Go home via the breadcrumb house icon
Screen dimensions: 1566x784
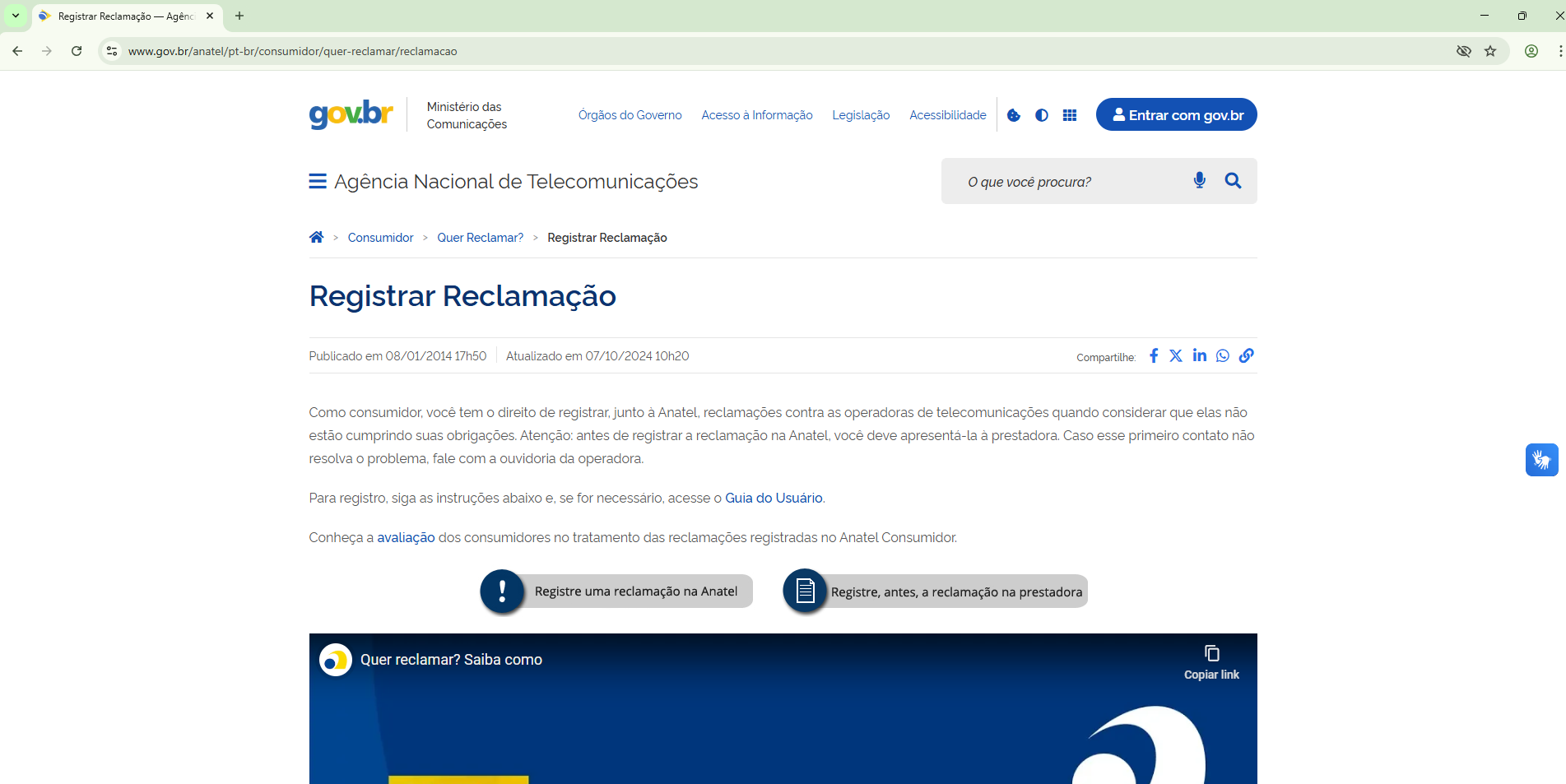[317, 237]
